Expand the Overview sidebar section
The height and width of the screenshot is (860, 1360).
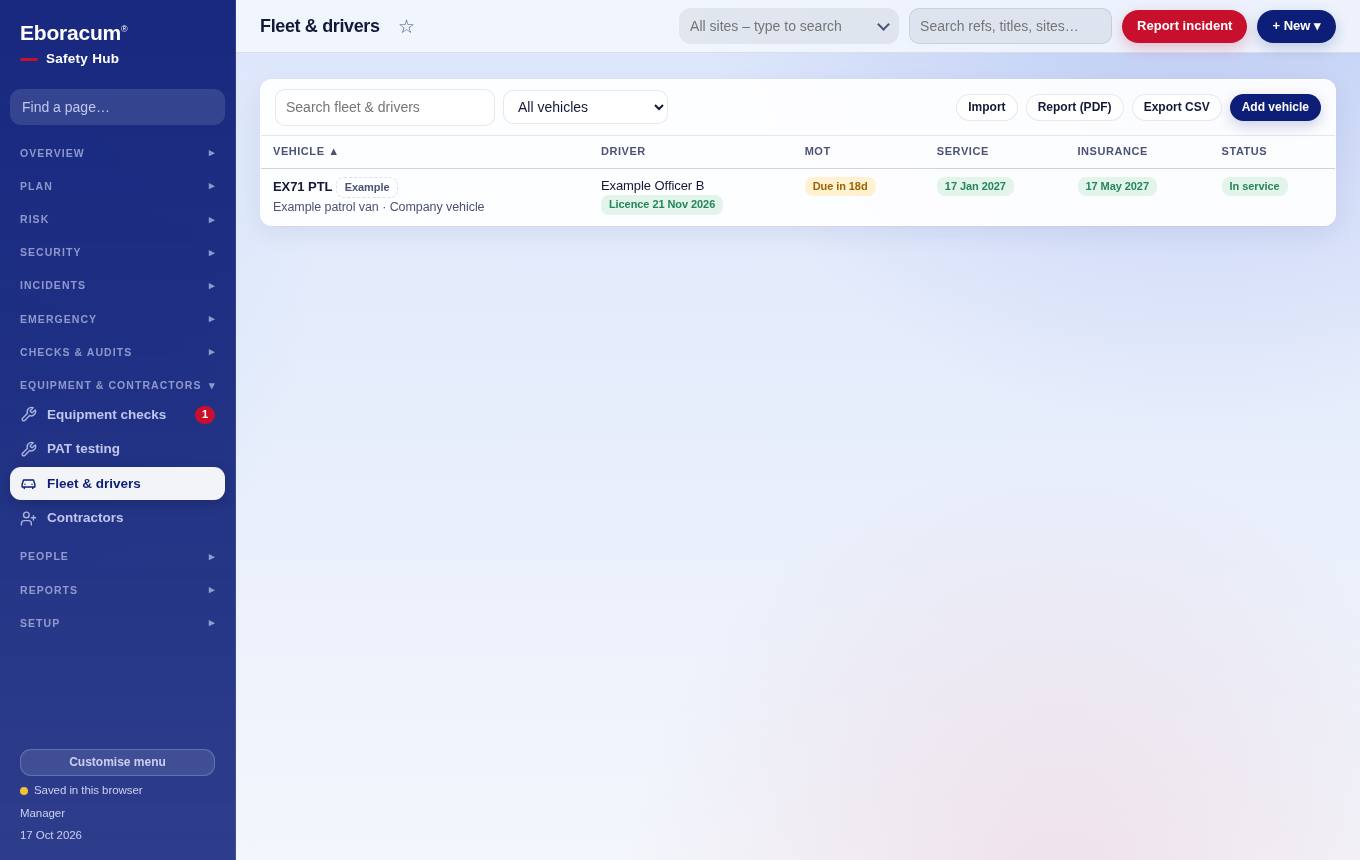tap(117, 153)
